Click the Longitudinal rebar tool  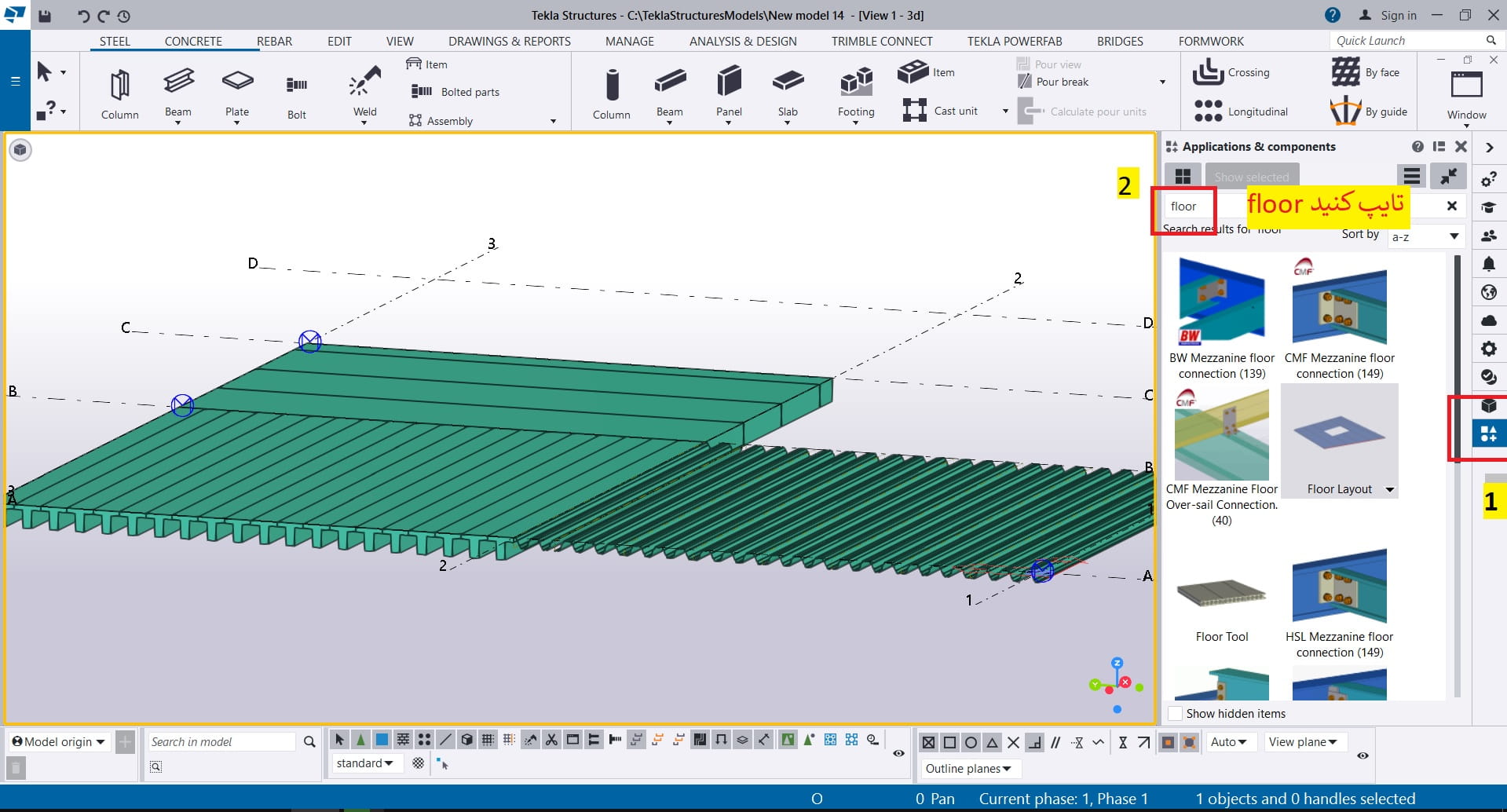(x=1241, y=112)
